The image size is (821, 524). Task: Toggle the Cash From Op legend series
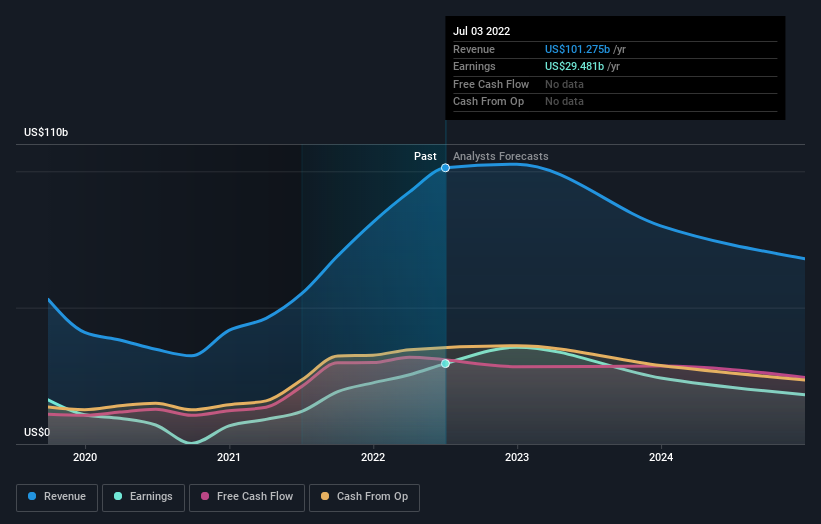(364, 497)
